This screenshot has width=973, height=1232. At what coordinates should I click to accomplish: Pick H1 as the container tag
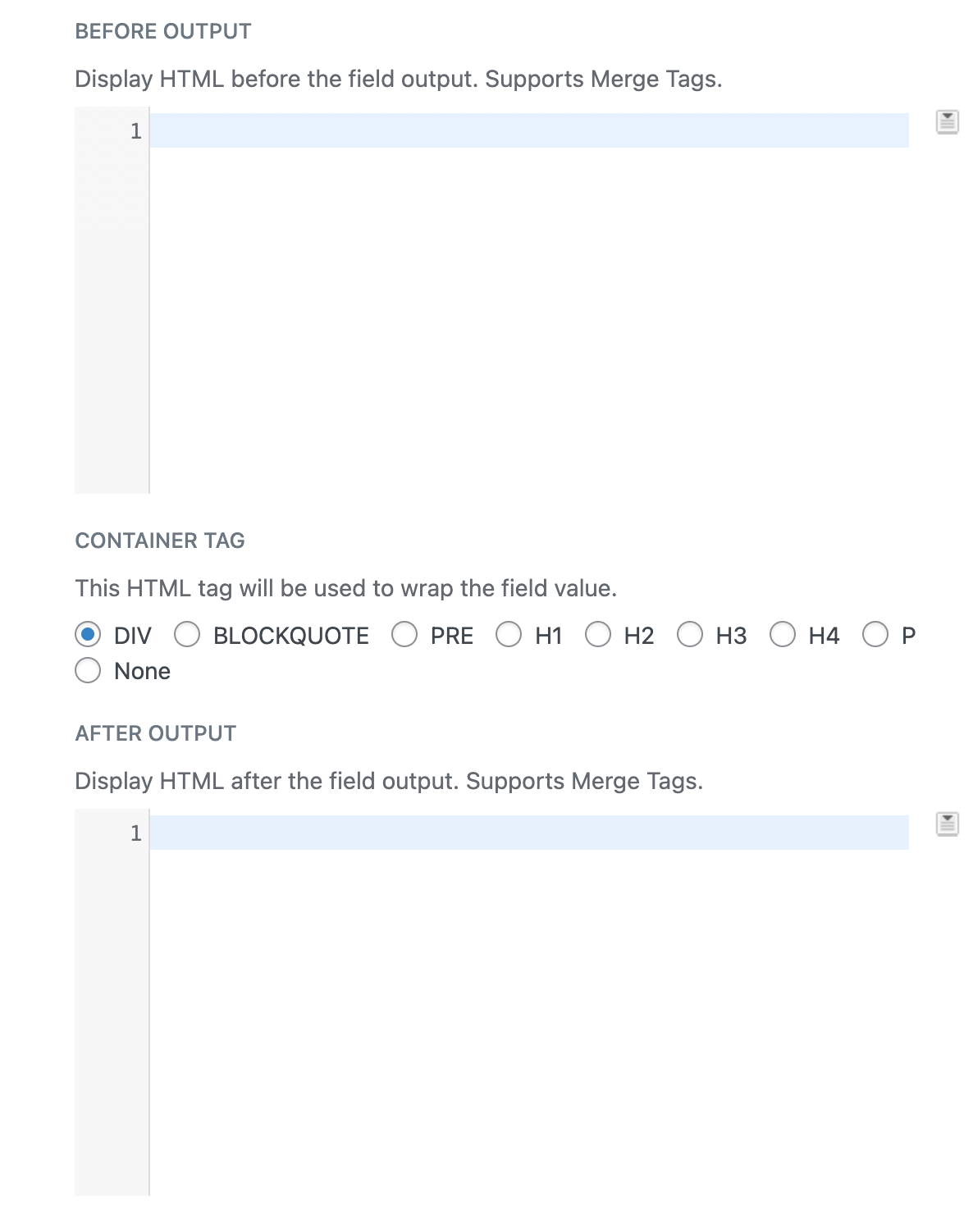509,635
